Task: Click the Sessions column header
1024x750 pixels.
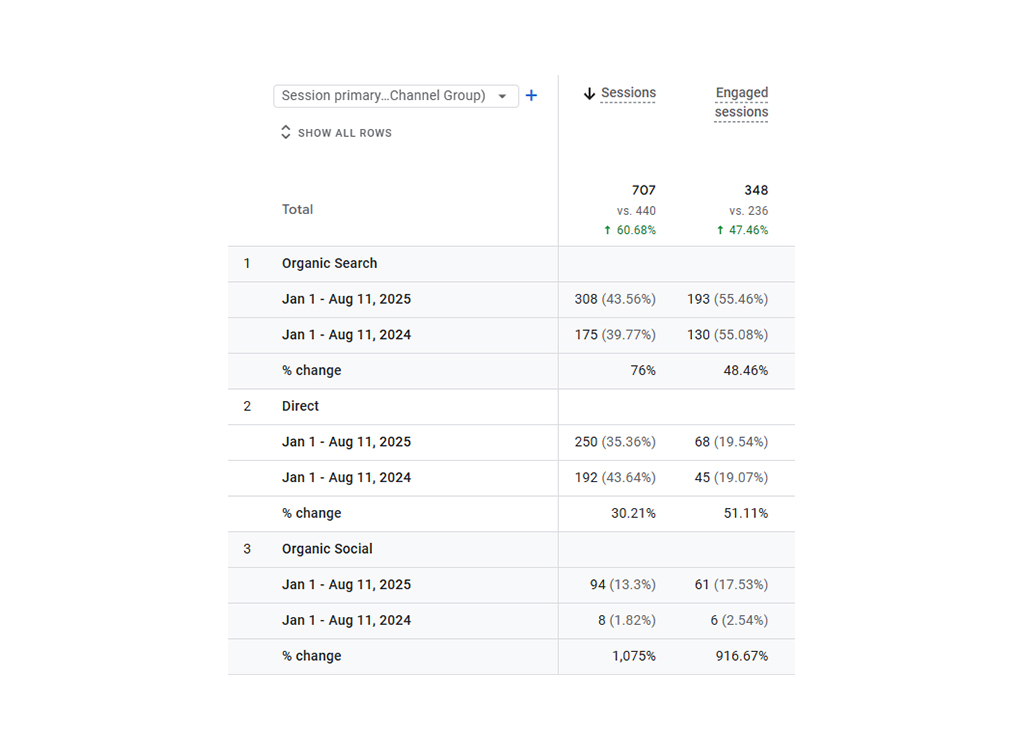Action: pos(627,93)
